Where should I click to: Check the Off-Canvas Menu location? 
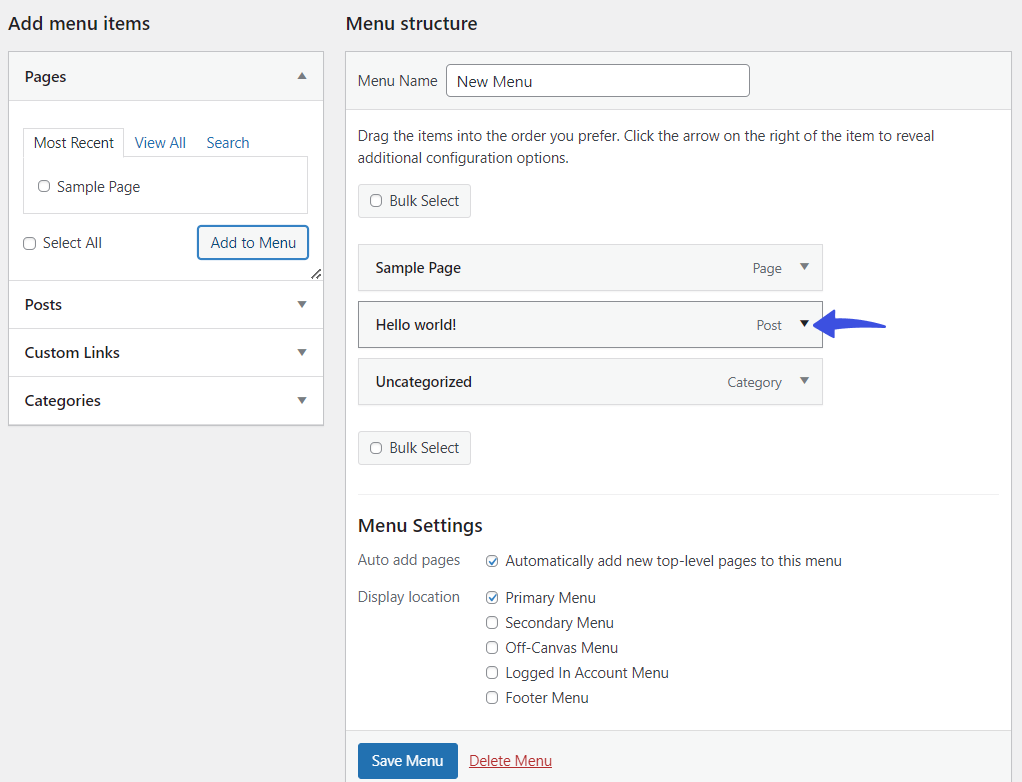492,648
